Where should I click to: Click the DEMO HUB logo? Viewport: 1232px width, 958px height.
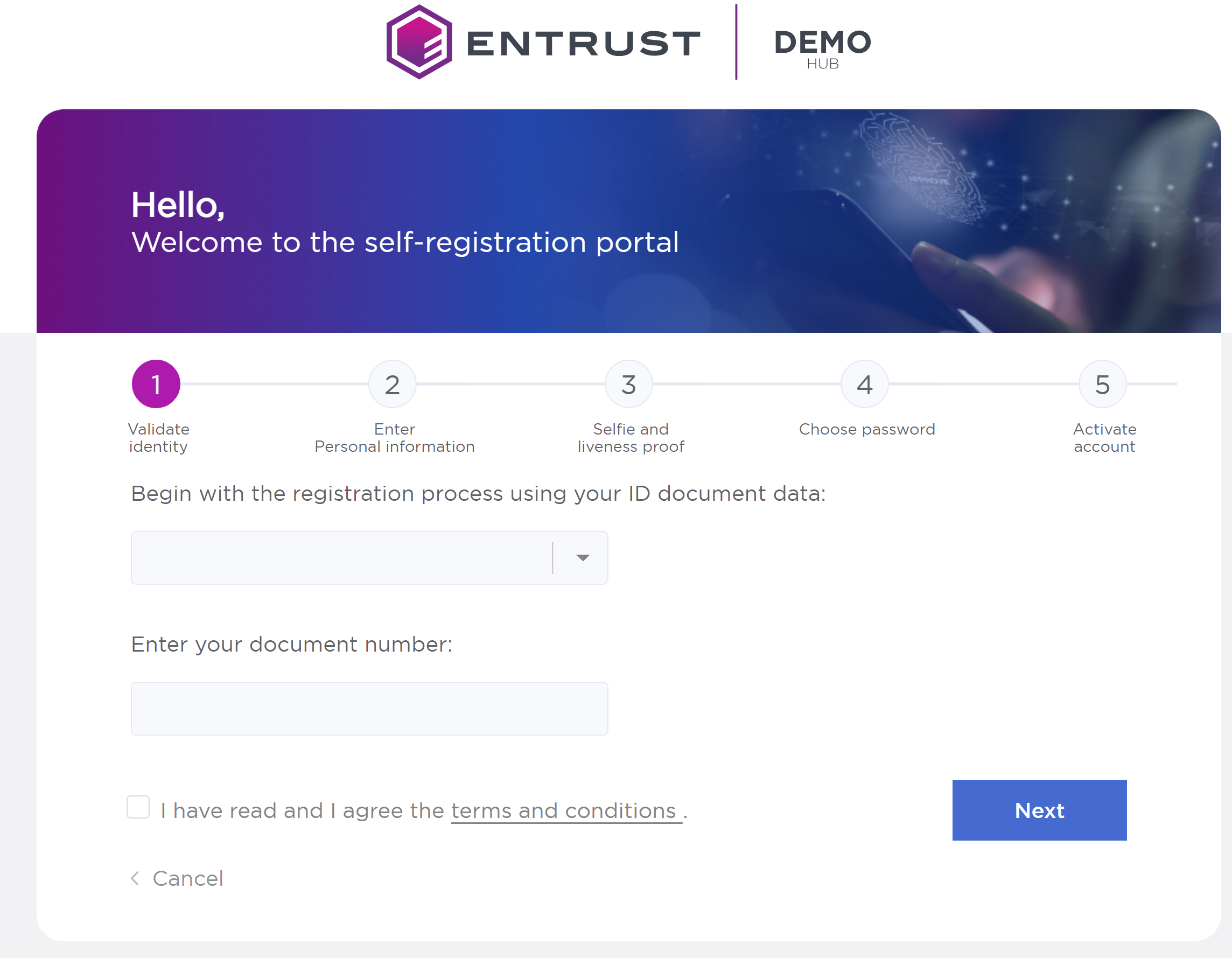pos(822,48)
